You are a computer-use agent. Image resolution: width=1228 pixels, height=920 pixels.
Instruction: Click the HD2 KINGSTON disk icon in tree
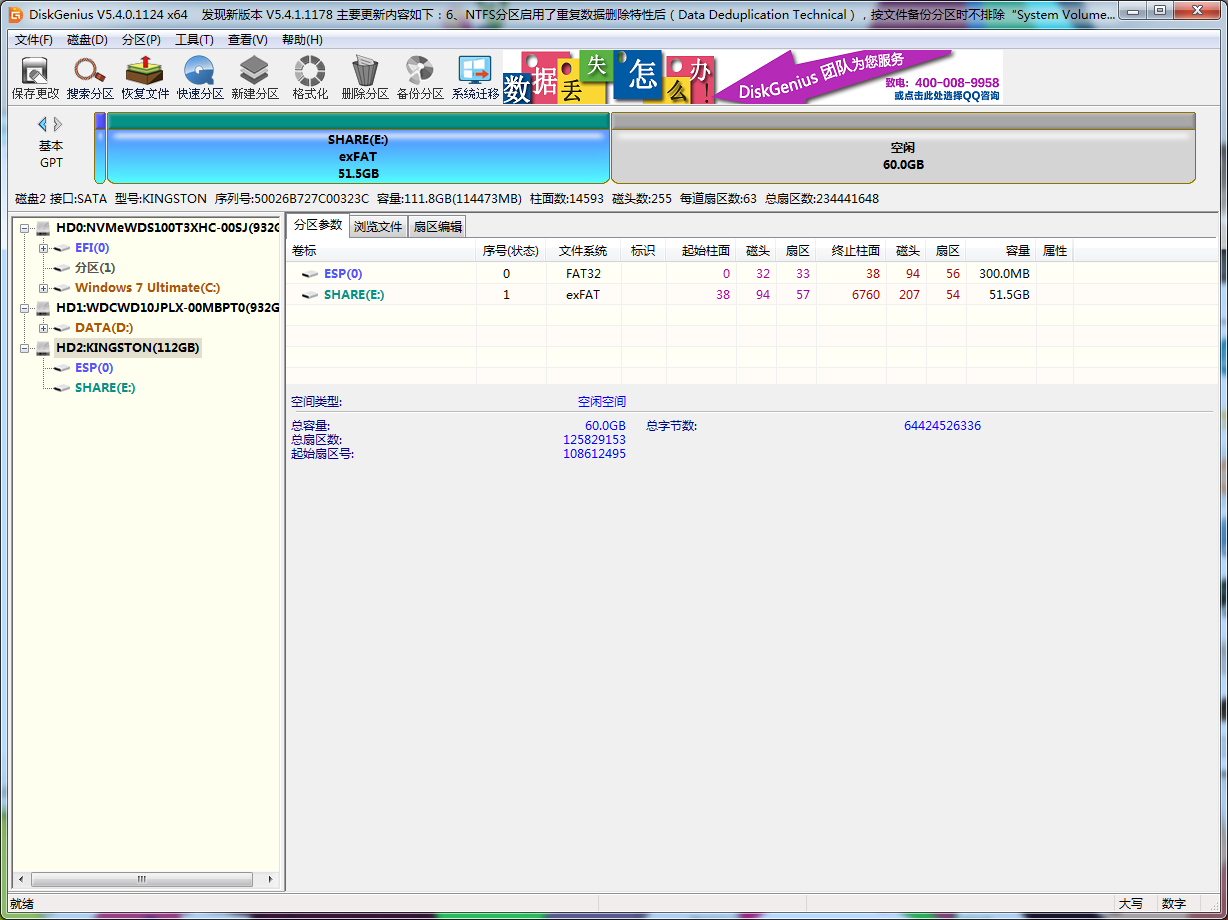click(43, 348)
